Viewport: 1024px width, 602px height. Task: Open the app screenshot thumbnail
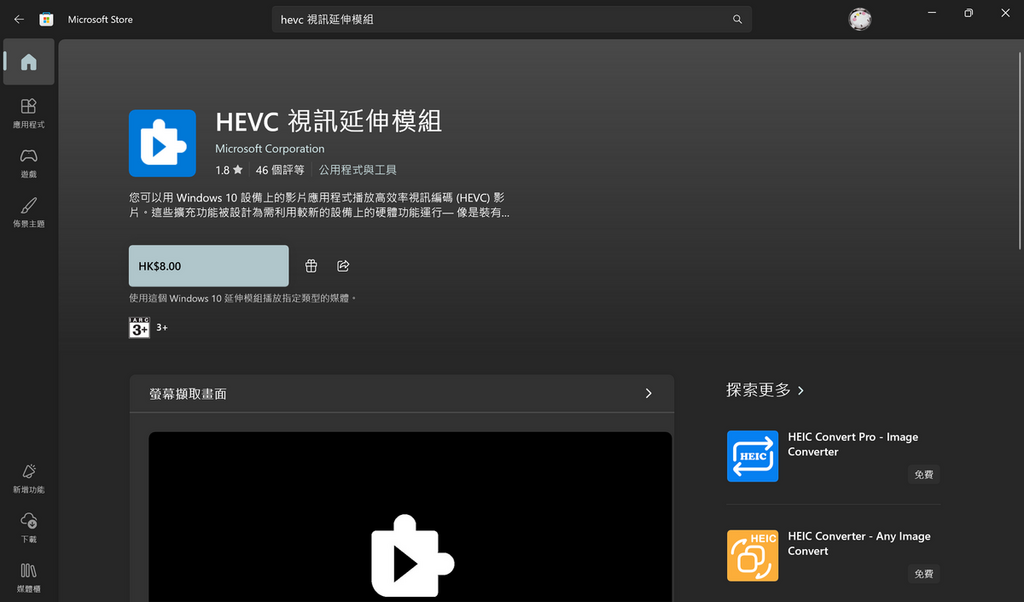point(410,516)
